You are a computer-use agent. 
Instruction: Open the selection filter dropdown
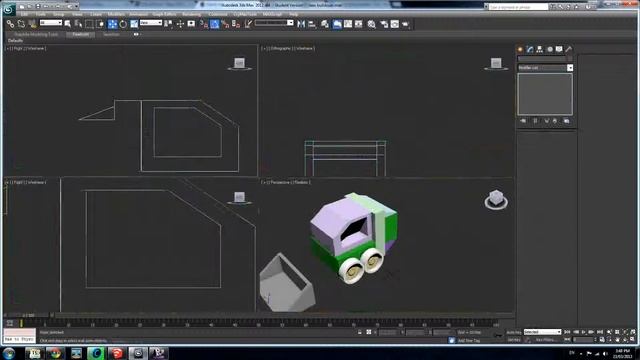tap(51, 23)
